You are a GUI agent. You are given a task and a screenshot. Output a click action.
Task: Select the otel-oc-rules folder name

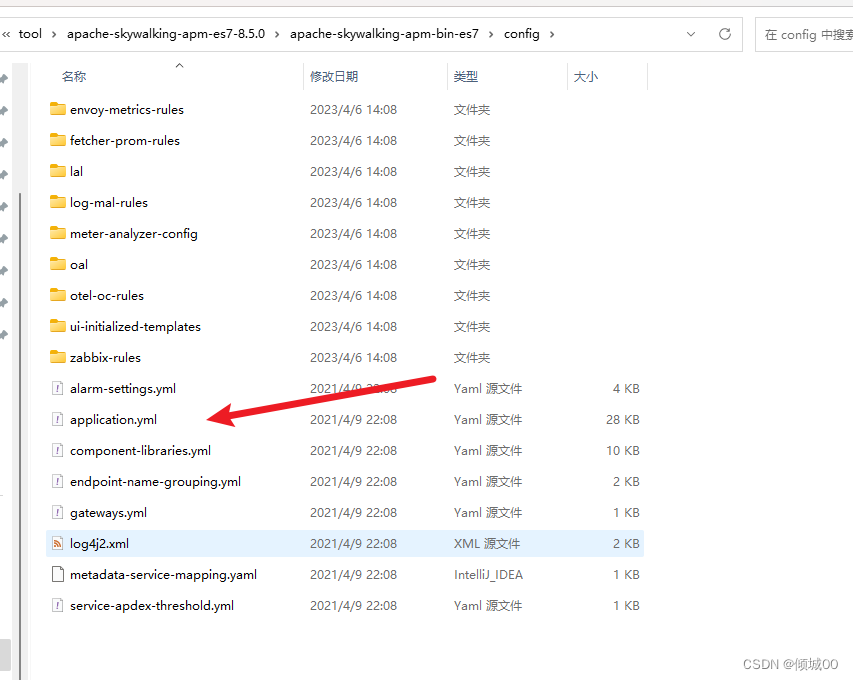(x=107, y=295)
